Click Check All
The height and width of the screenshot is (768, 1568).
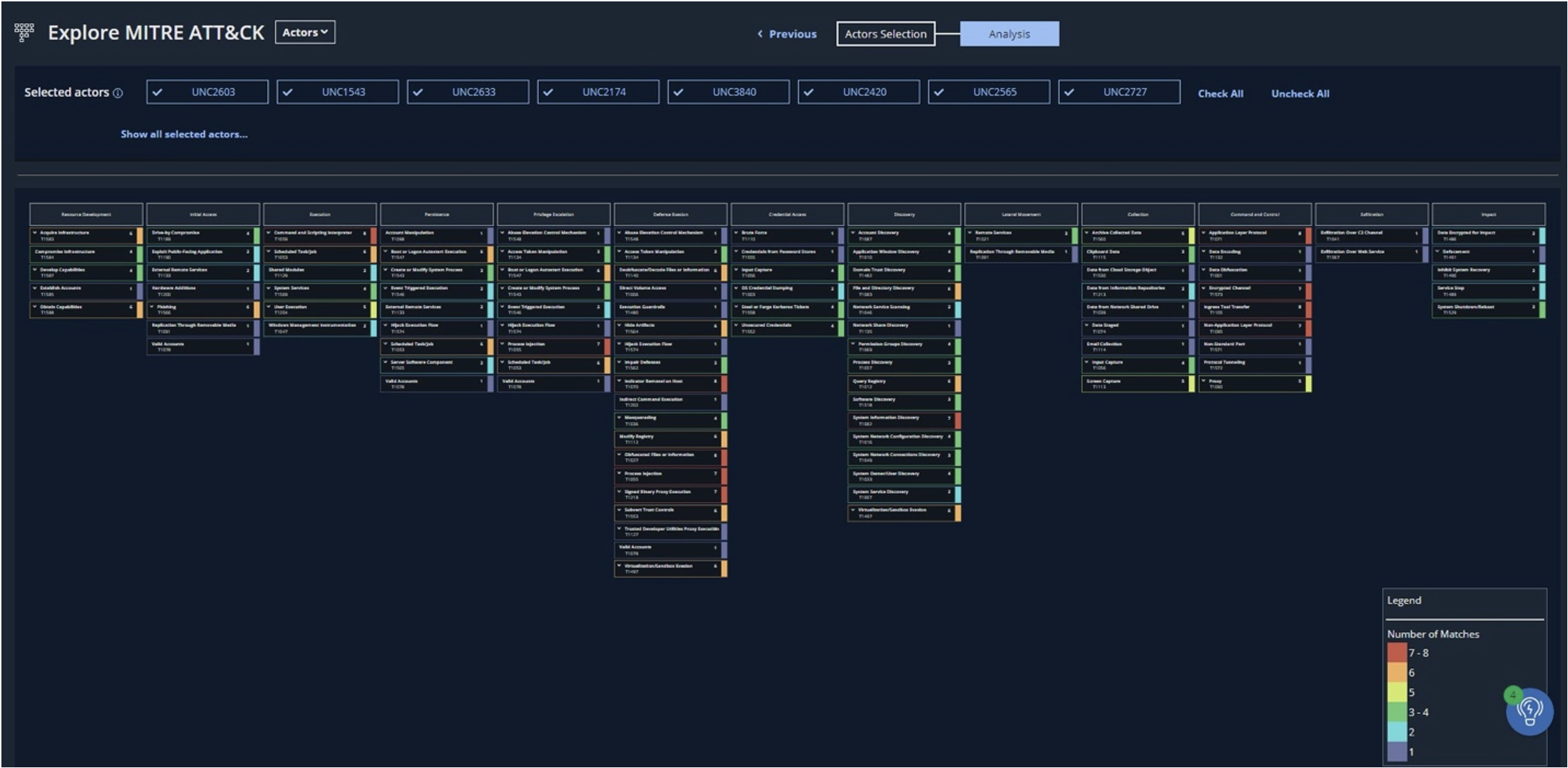click(x=1220, y=94)
